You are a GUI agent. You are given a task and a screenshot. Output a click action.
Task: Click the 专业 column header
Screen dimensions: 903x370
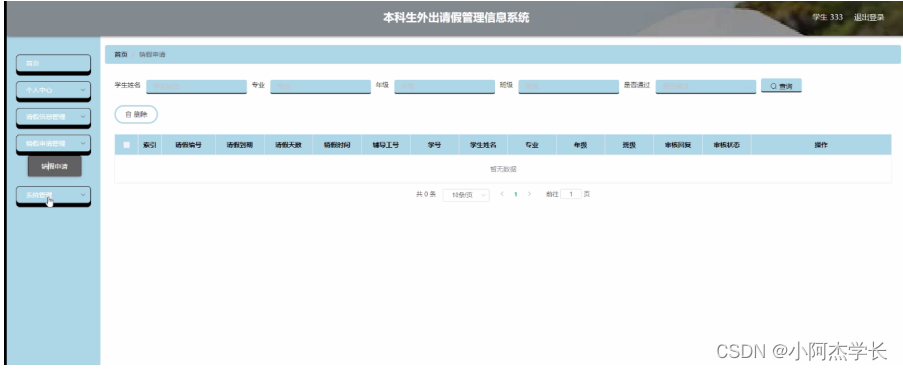click(x=532, y=145)
